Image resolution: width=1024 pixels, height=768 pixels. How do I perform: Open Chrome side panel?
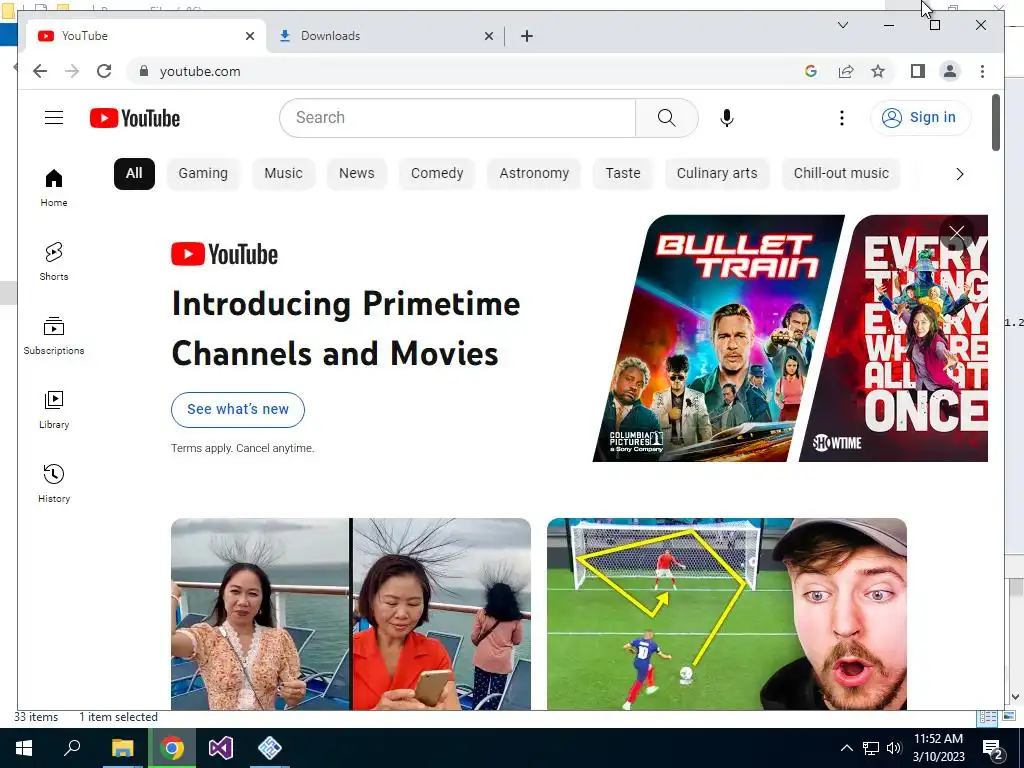pyautogui.click(x=918, y=71)
